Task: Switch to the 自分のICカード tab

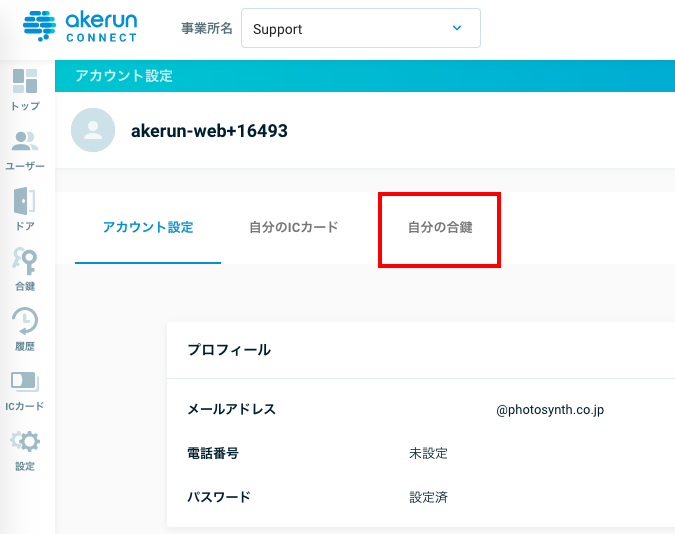Action: coord(294,227)
